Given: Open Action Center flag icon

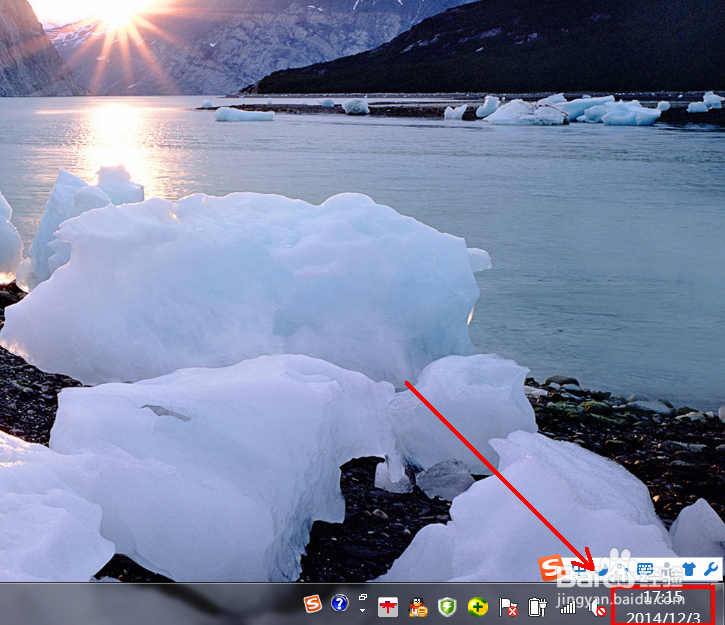Looking at the screenshot, I should (508, 607).
